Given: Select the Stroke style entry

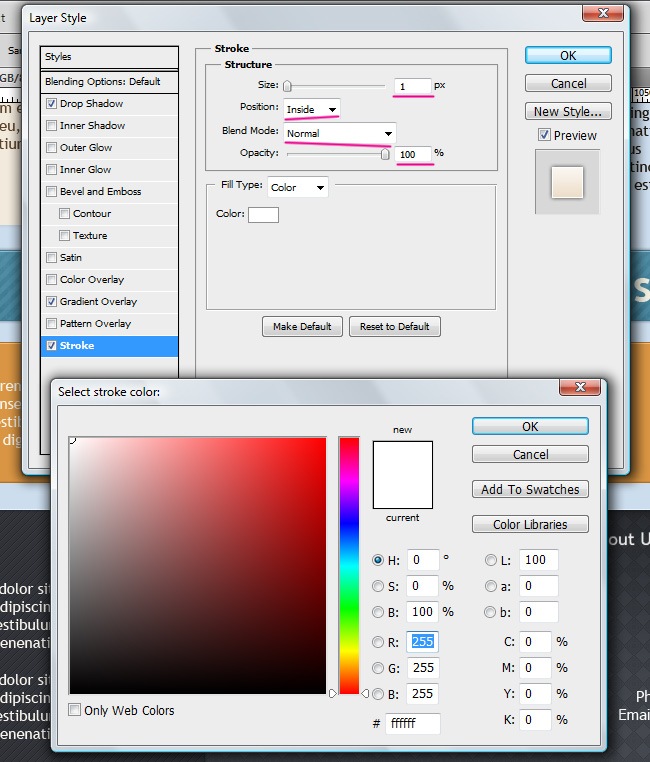Looking at the screenshot, I should pos(109,346).
